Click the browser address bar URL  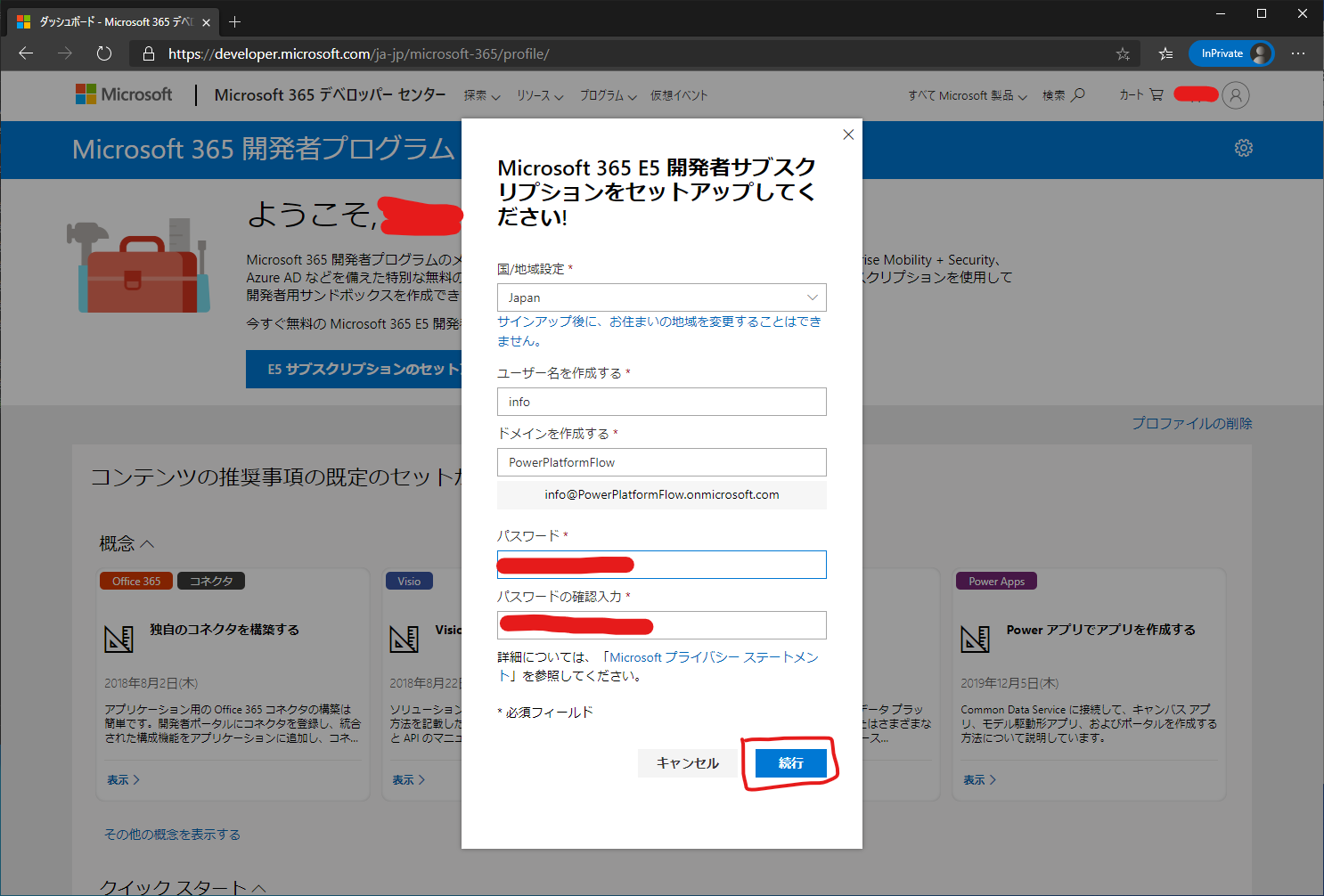click(358, 54)
